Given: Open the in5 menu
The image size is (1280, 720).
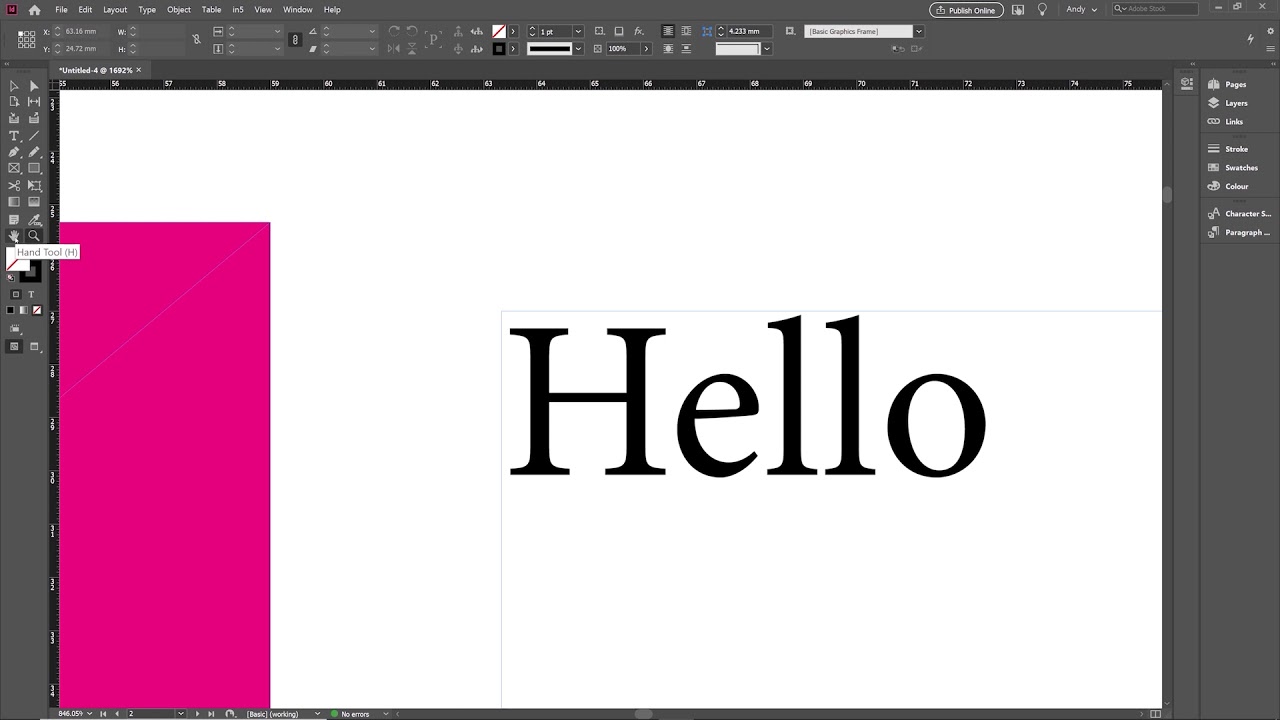Looking at the screenshot, I should (238, 10).
